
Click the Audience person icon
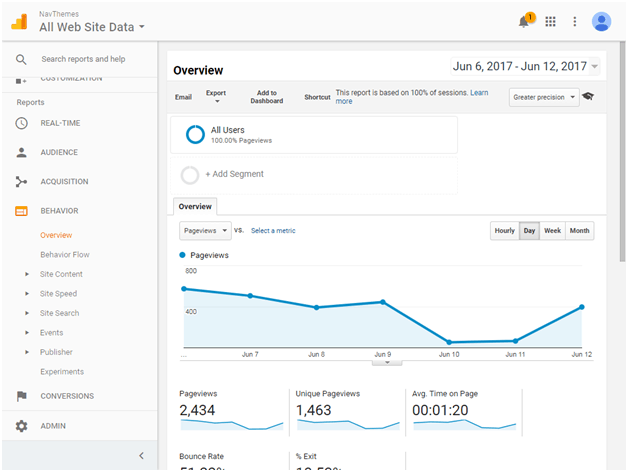tap(22, 152)
